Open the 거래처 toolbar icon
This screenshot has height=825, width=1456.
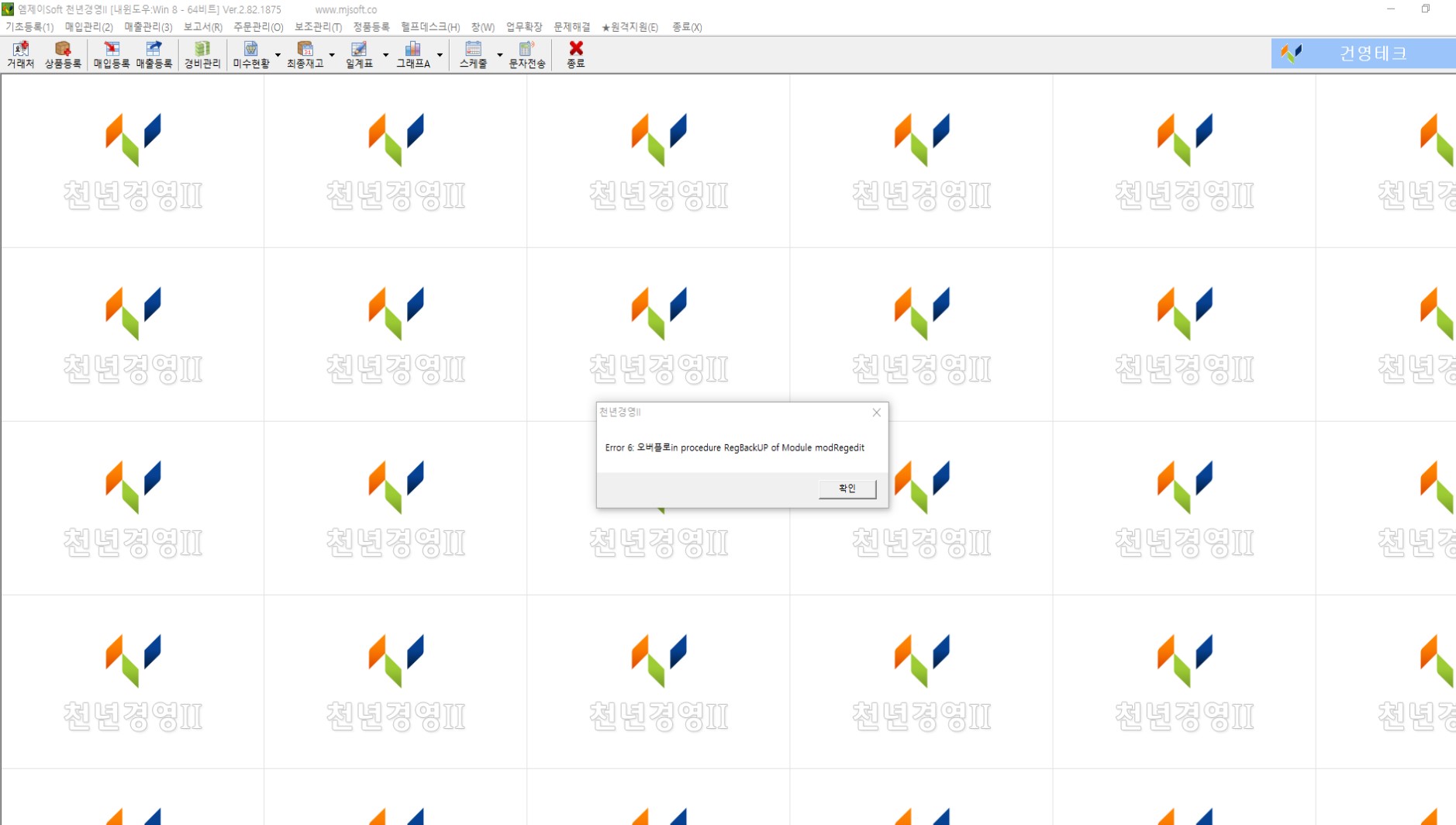point(21,54)
